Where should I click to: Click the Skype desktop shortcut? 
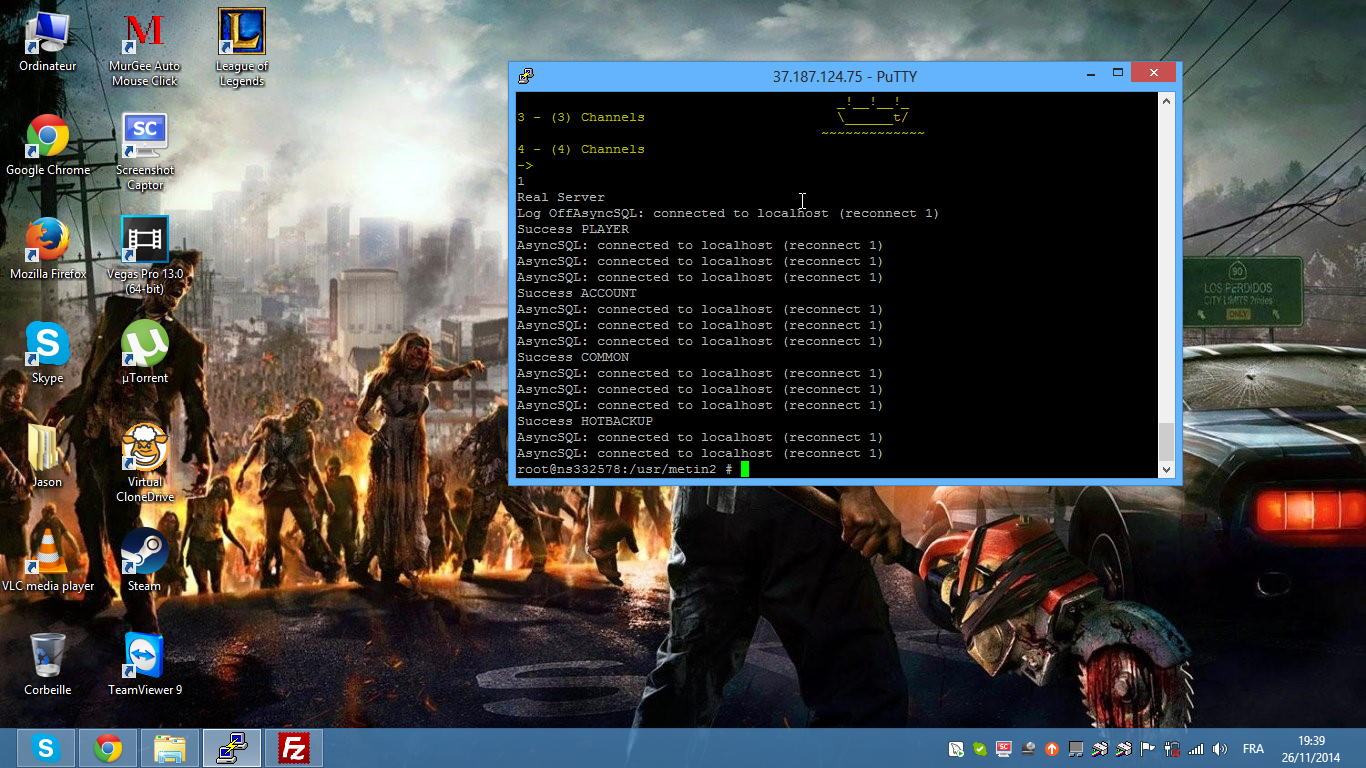47,353
